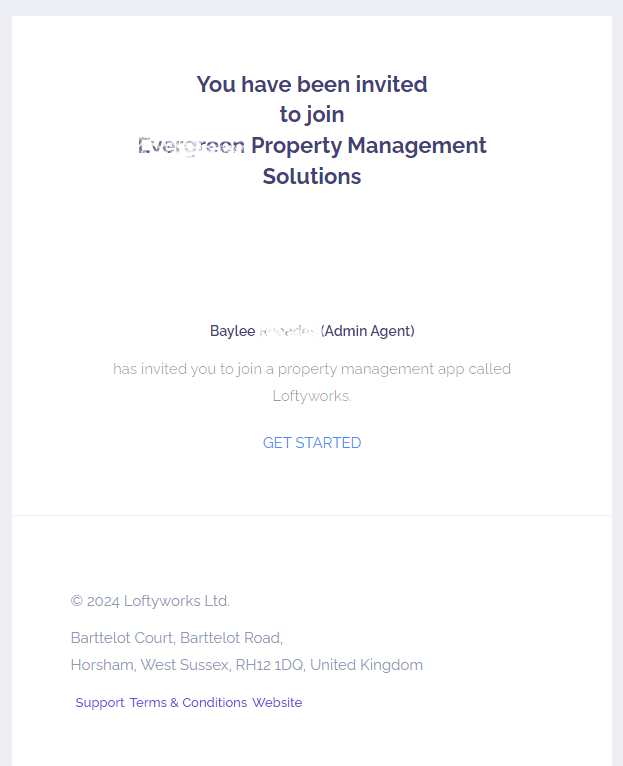This screenshot has height=766, width=623.
Task: Click 'Horsham, West Sussex' in the address
Action: point(150,665)
